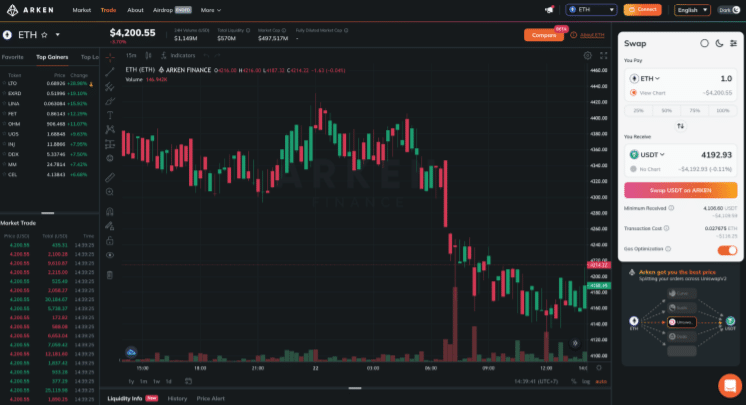
Task: Toggle magnet mode in chart toolbar
Action: click(x=110, y=211)
